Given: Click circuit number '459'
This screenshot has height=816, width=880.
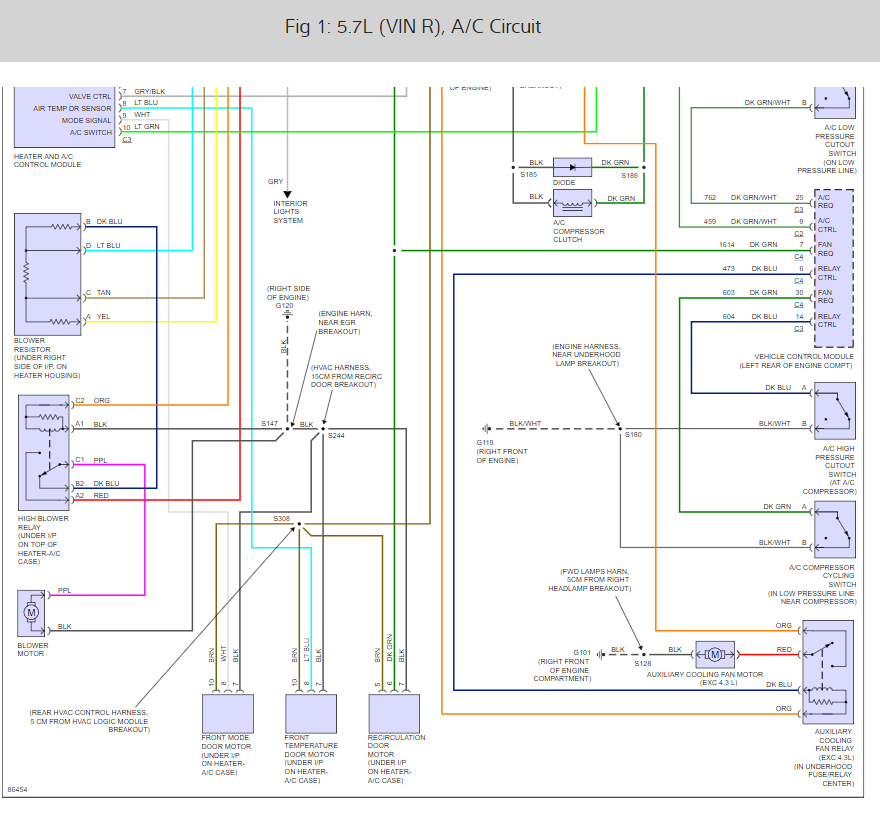Looking at the screenshot, I should 710,222.
